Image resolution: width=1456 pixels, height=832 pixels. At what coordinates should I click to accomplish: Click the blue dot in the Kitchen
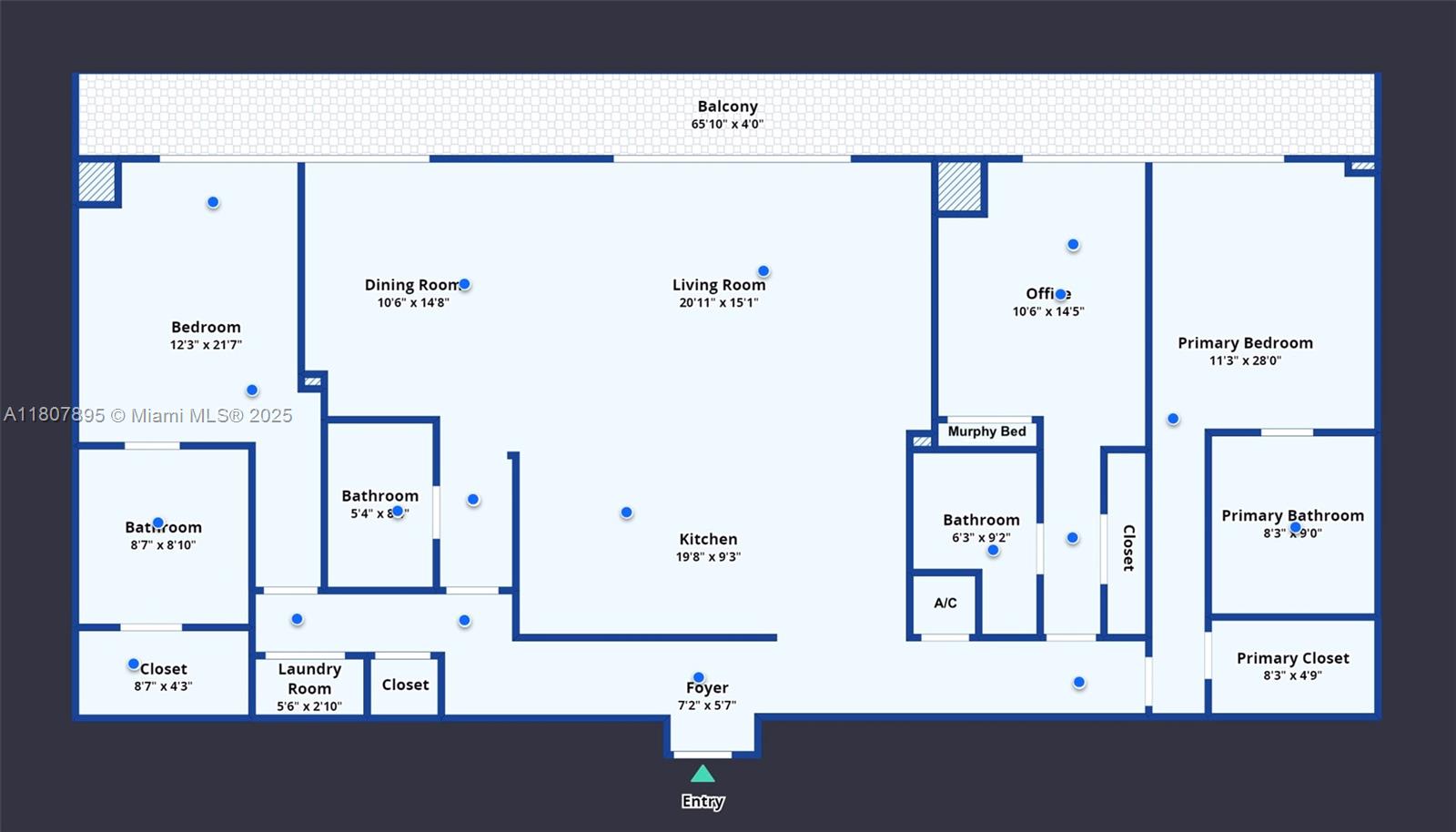point(626,512)
